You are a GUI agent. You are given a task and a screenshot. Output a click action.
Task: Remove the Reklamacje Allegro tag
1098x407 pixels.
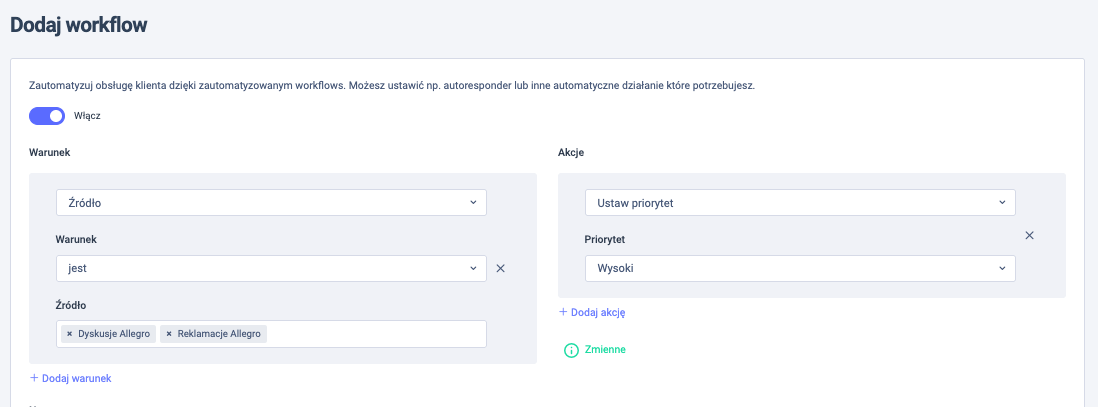[169, 333]
